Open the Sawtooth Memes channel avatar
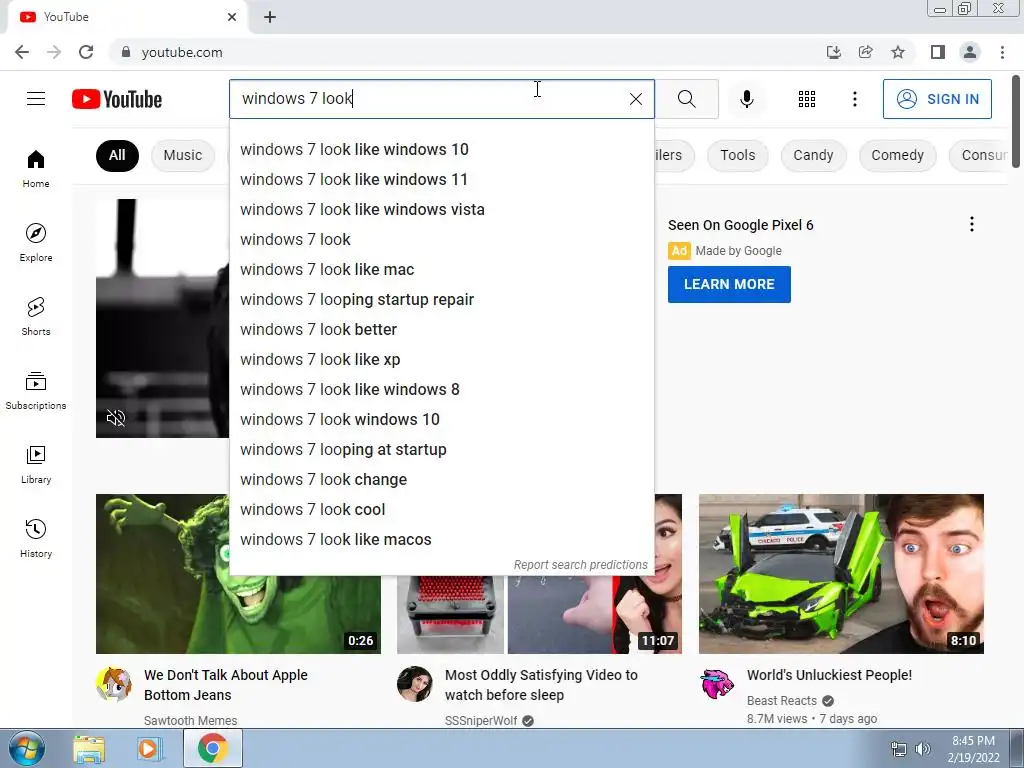Screen dimensions: 1024x768 pyautogui.click(x=114, y=684)
